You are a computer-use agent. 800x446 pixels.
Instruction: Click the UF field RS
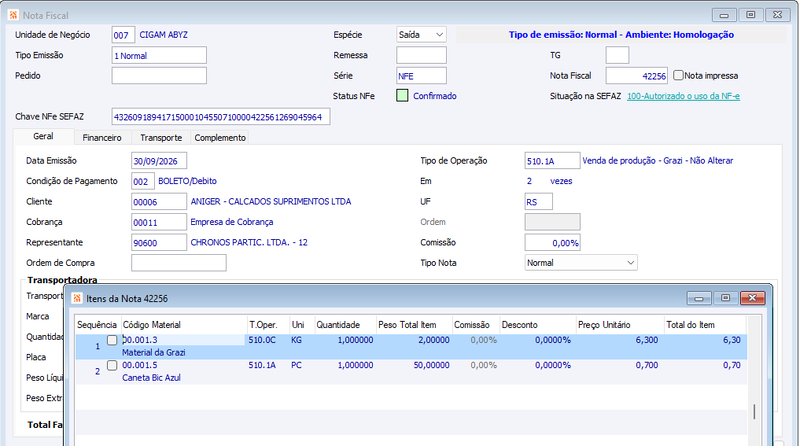tap(539, 202)
